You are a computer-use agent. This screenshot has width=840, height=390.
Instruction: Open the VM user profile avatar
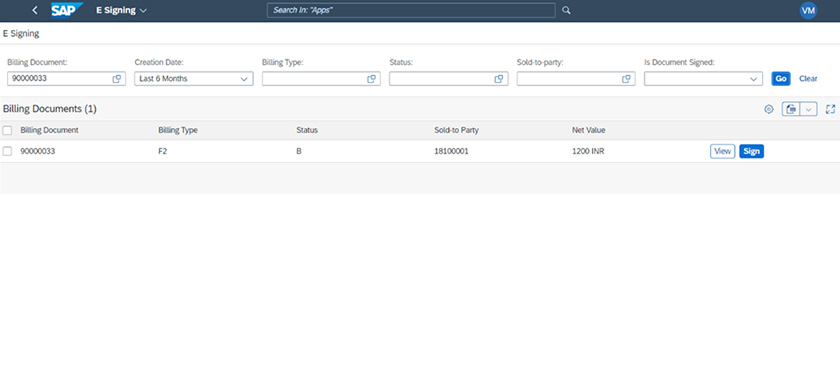click(808, 10)
